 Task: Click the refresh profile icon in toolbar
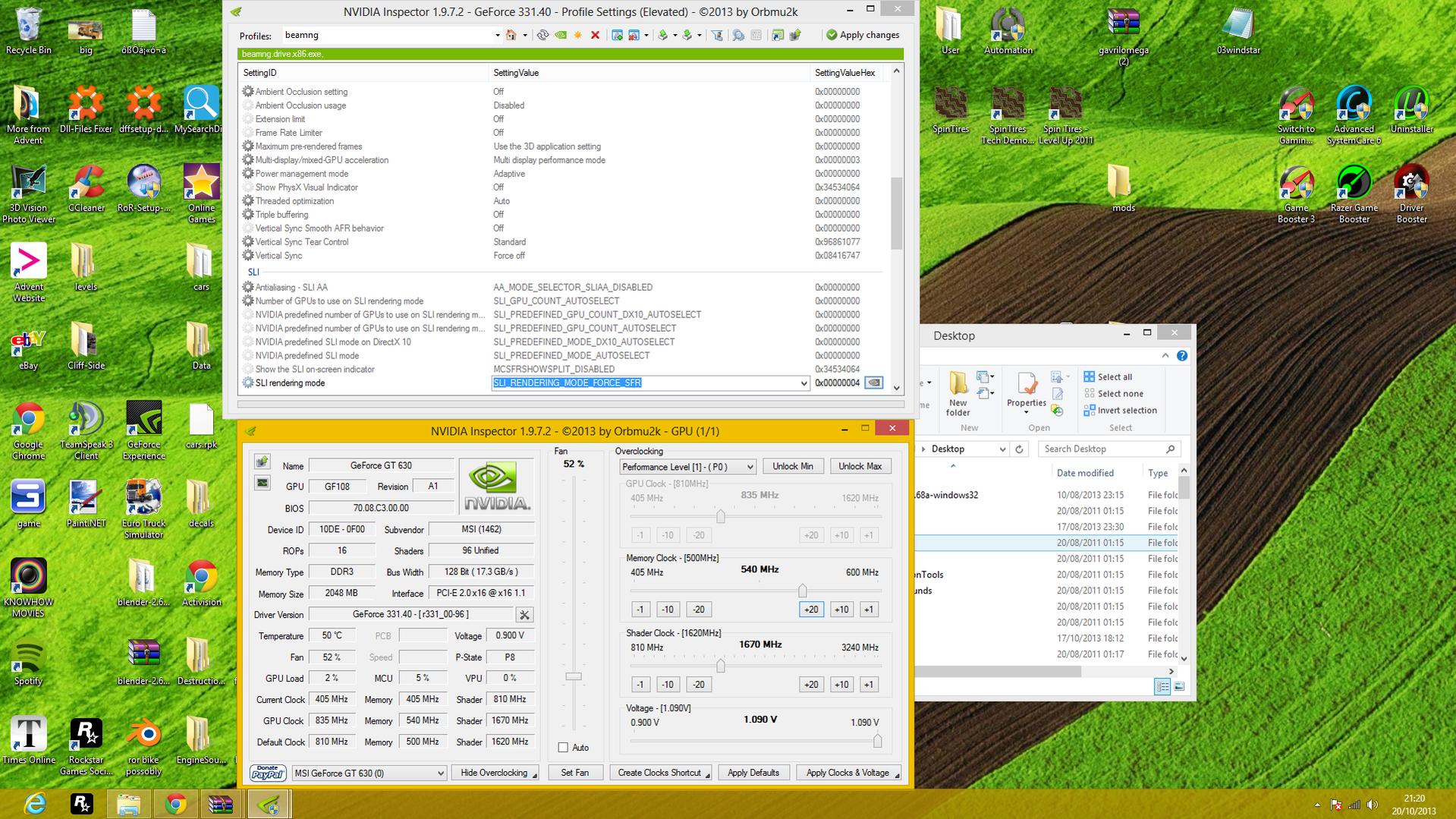tap(542, 35)
